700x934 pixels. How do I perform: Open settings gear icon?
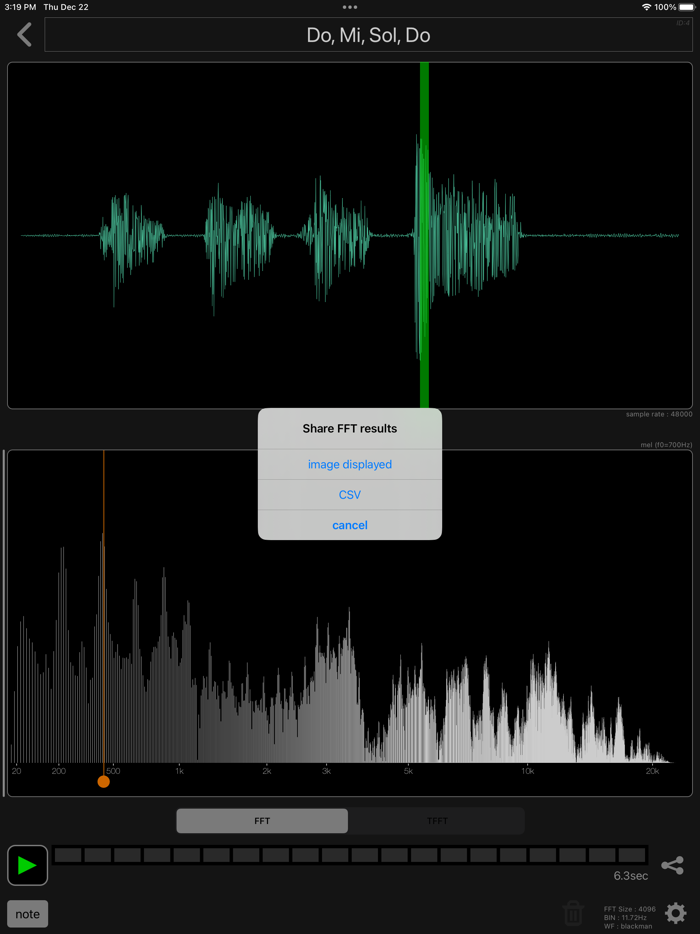click(676, 913)
